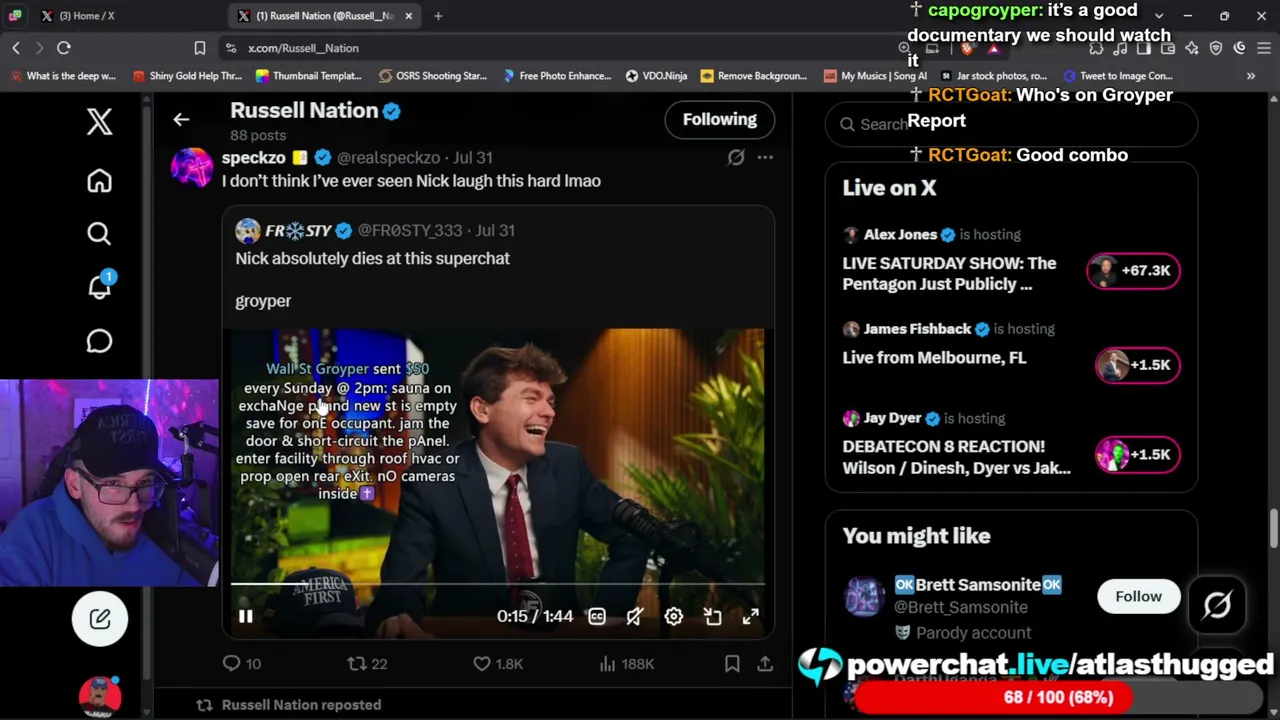Open the video picture-in-picture button

(x=712, y=617)
